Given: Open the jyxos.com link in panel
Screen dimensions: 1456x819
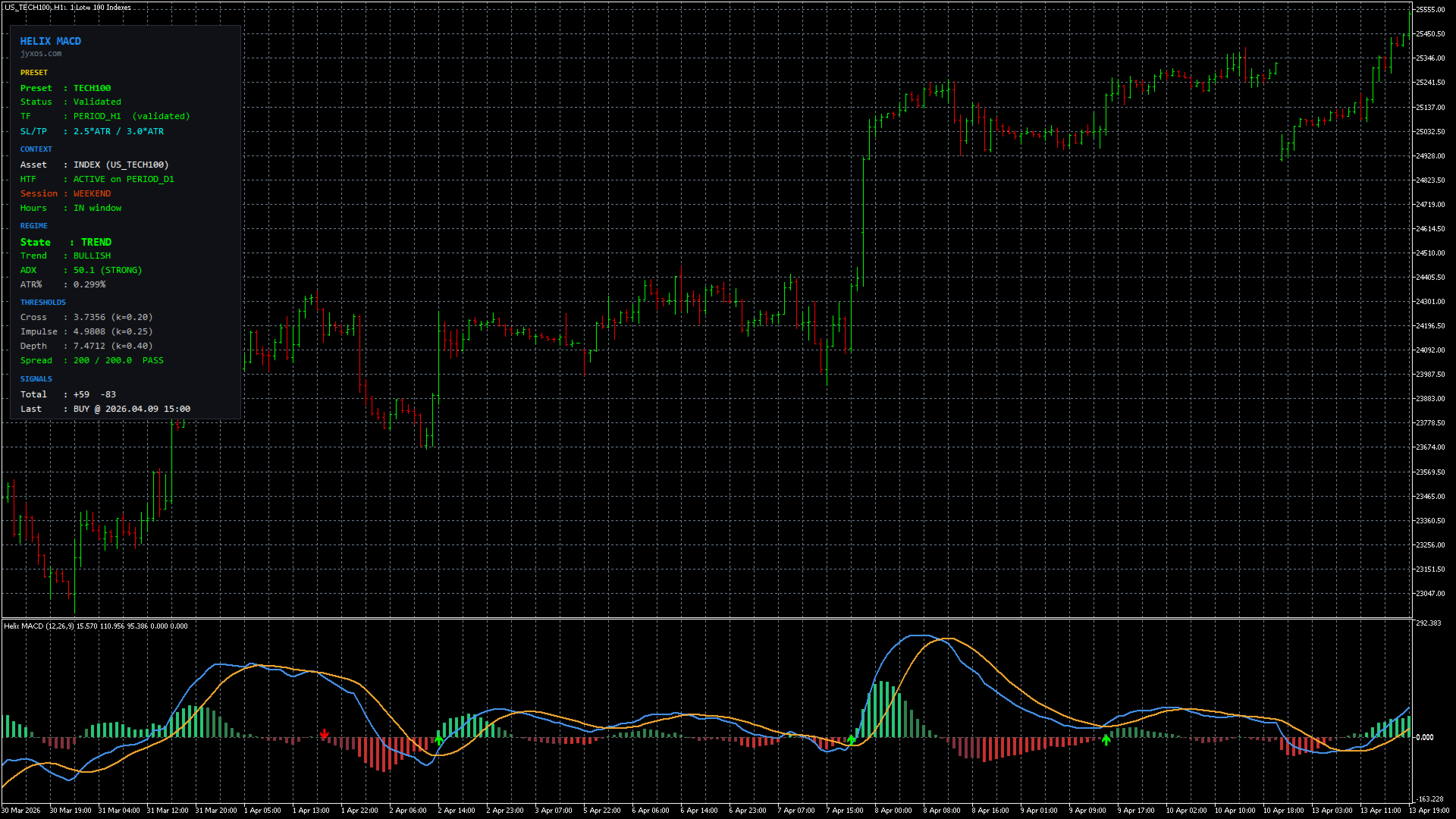Looking at the screenshot, I should click(41, 54).
